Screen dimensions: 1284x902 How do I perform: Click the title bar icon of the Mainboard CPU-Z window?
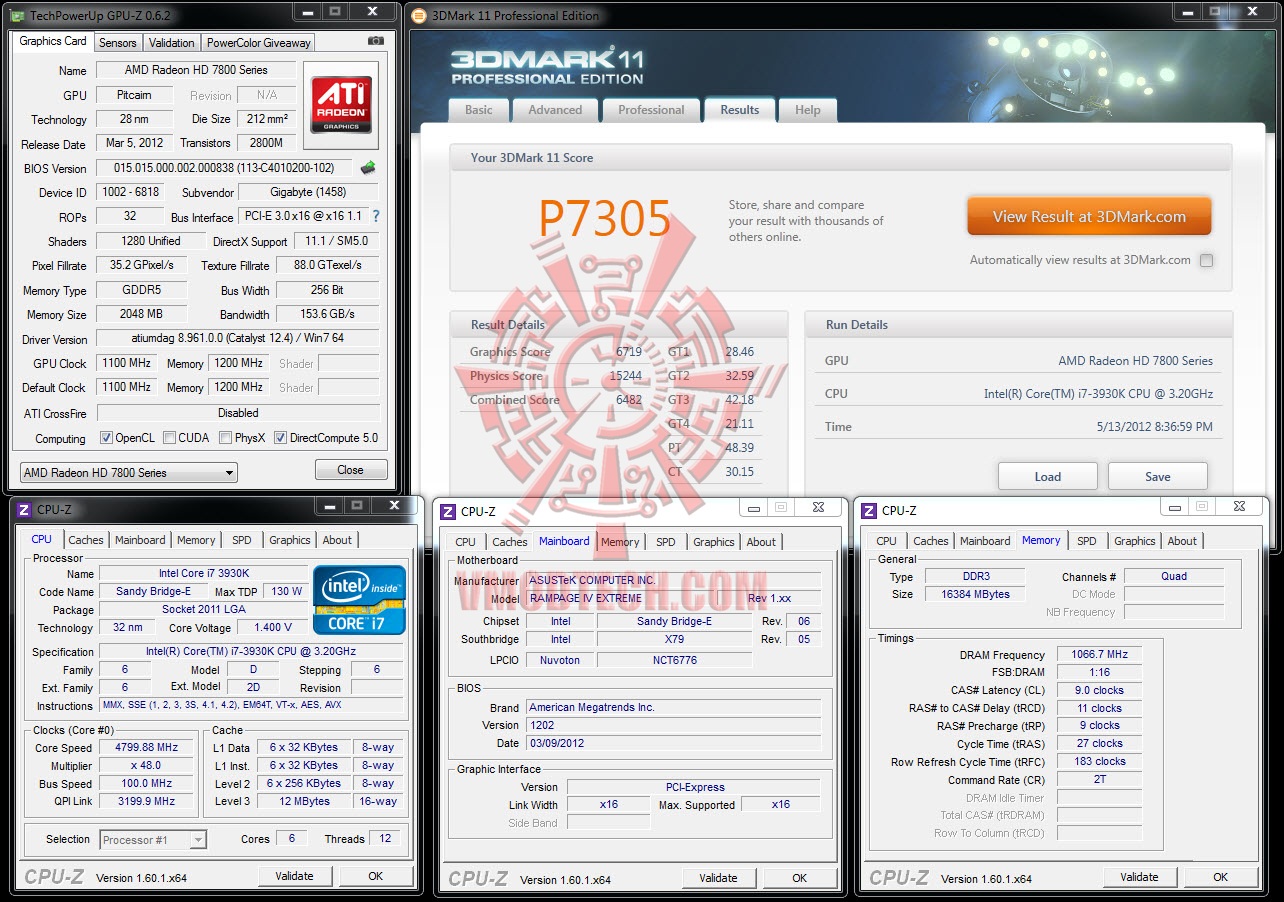click(x=448, y=511)
